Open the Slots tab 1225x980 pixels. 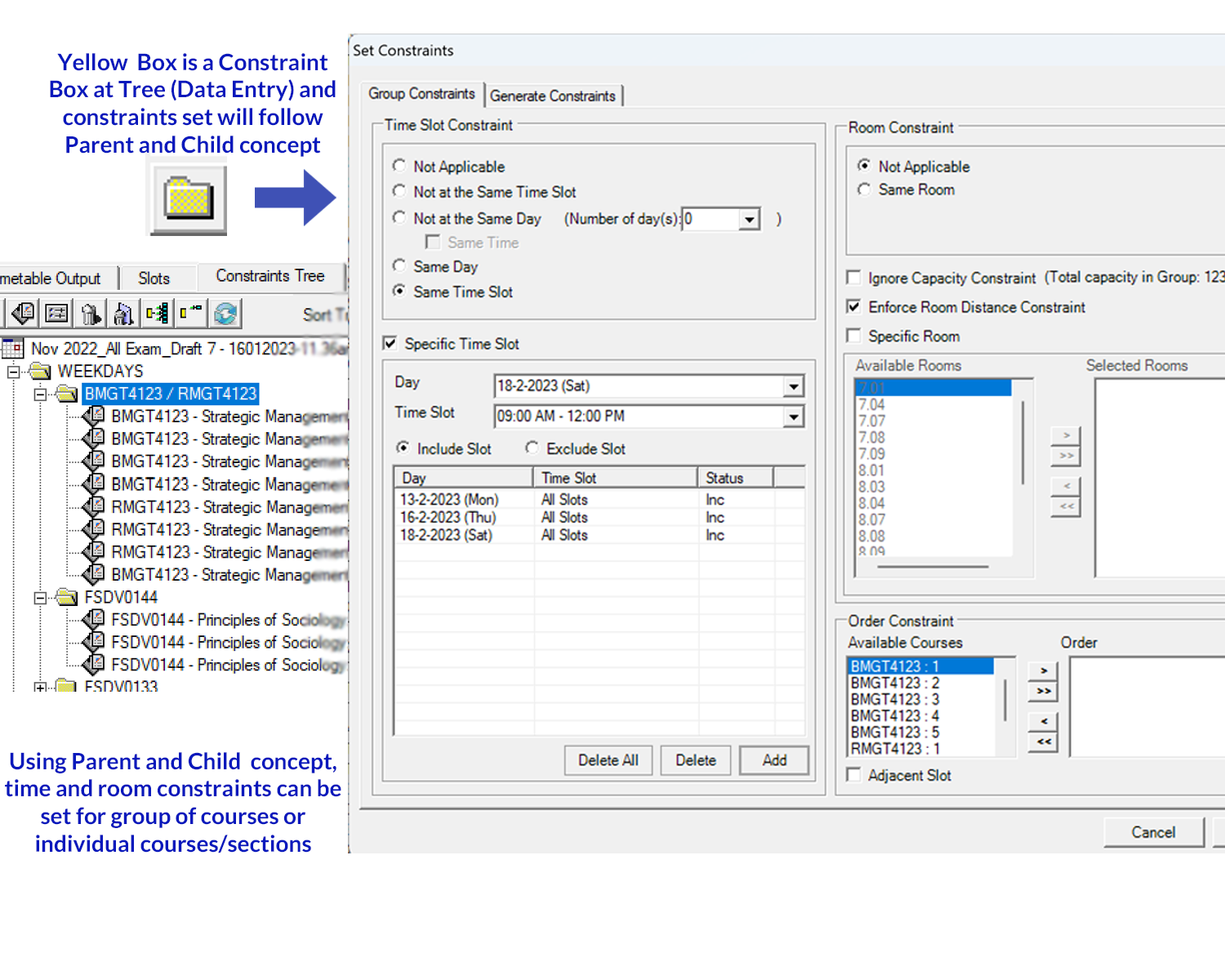[x=154, y=278]
